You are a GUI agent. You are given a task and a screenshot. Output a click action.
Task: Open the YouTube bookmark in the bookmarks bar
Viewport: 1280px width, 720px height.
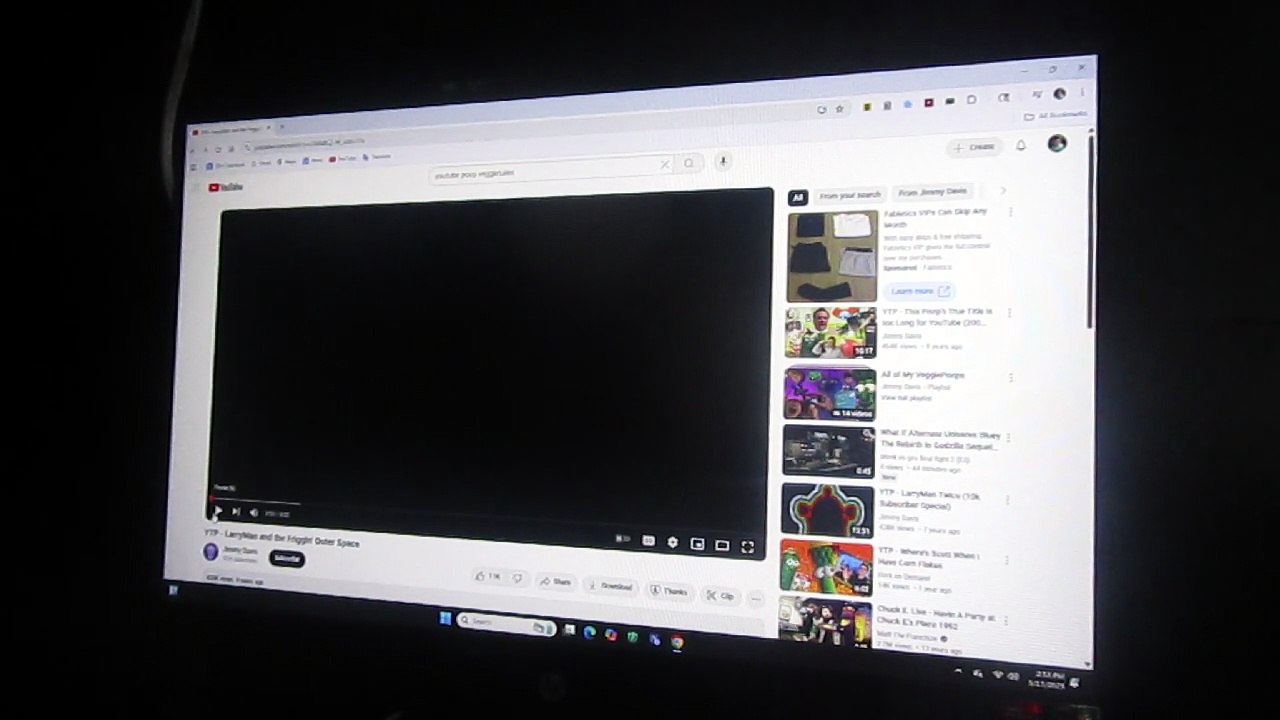(x=343, y=159)
